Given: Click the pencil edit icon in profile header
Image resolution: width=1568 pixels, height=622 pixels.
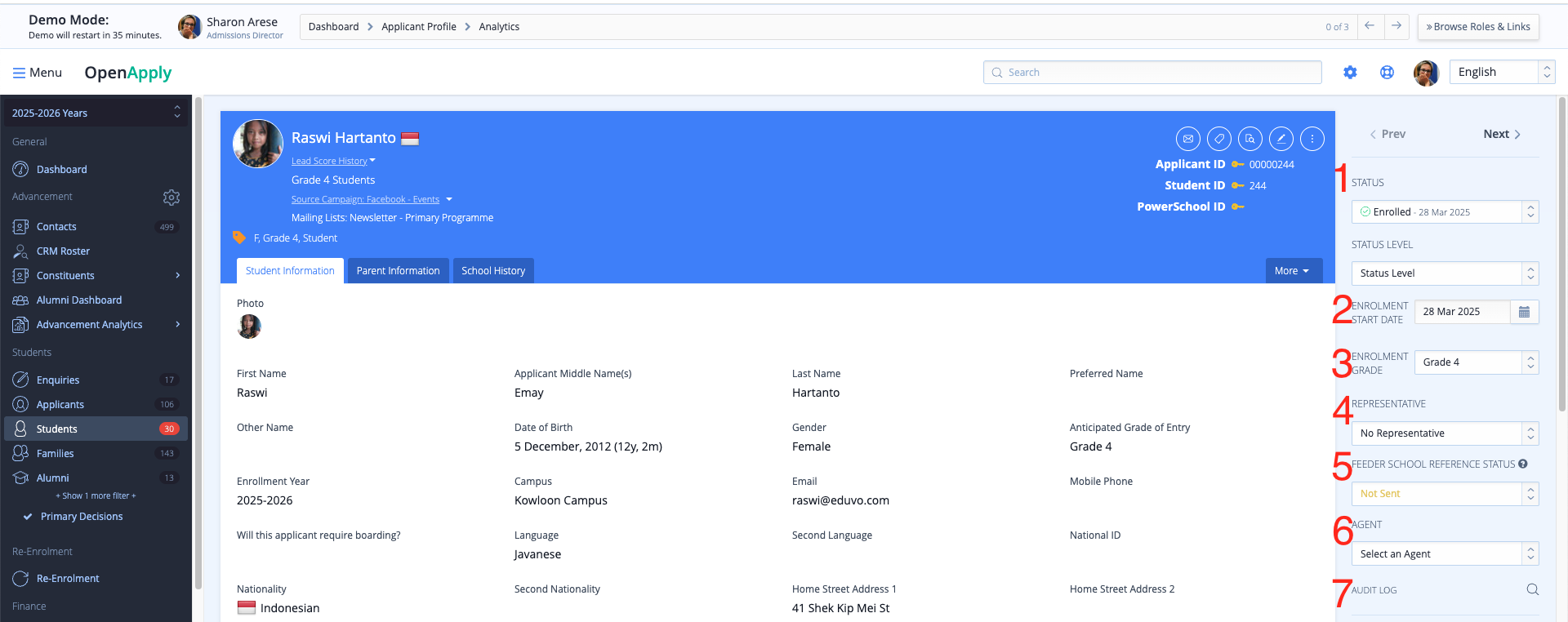Looking at the screenshot, I should click(1281, 139).
